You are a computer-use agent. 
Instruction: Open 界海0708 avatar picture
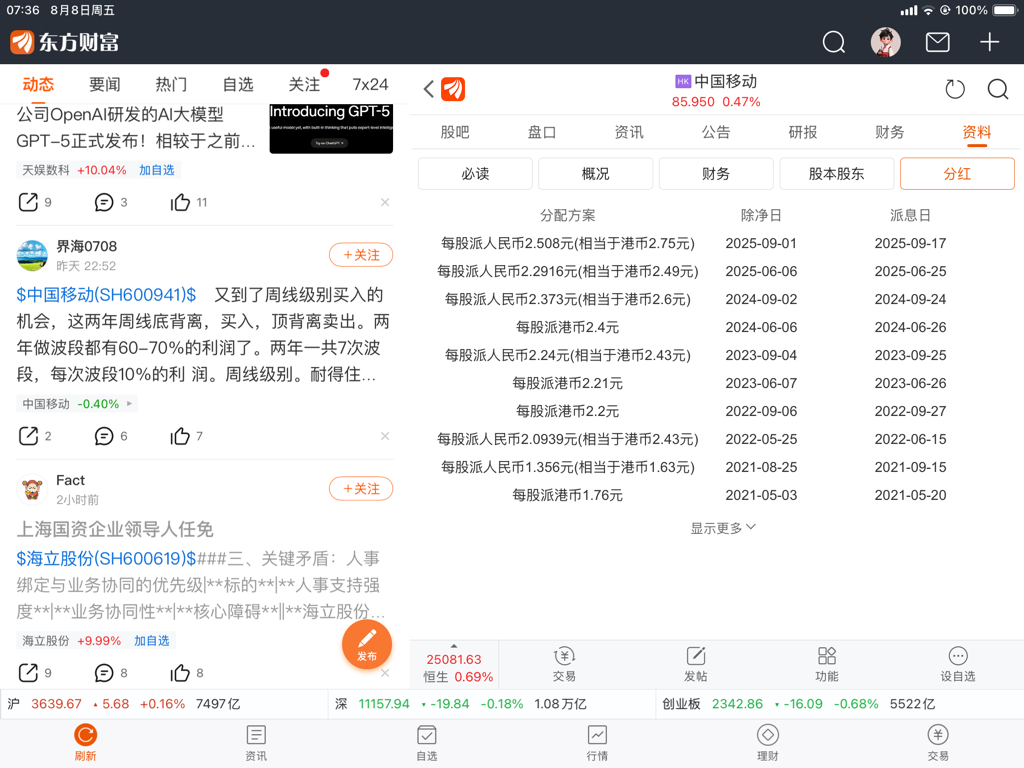(x=32, y=255)
